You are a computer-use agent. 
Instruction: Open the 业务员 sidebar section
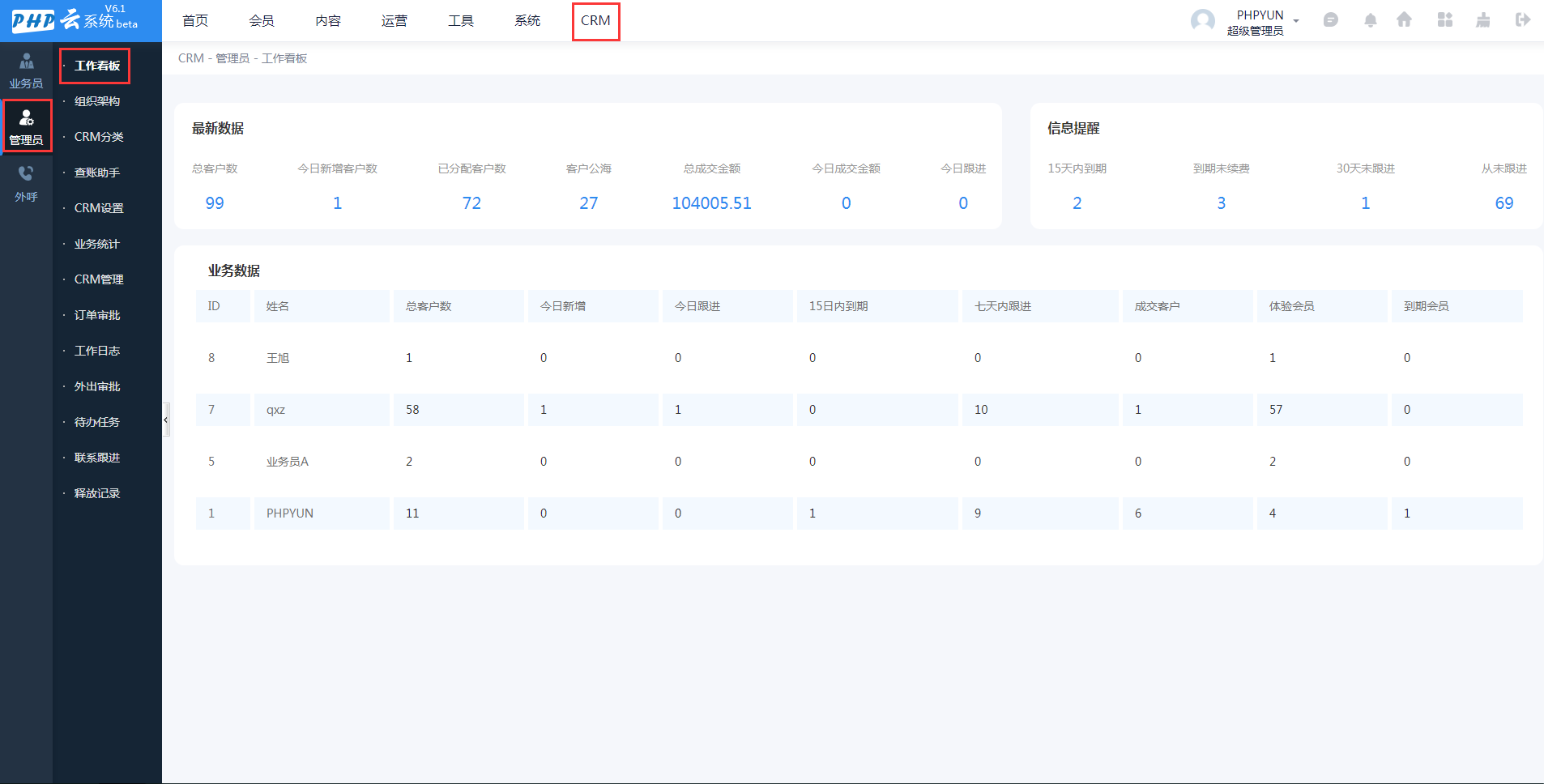[x=26, y=70]
